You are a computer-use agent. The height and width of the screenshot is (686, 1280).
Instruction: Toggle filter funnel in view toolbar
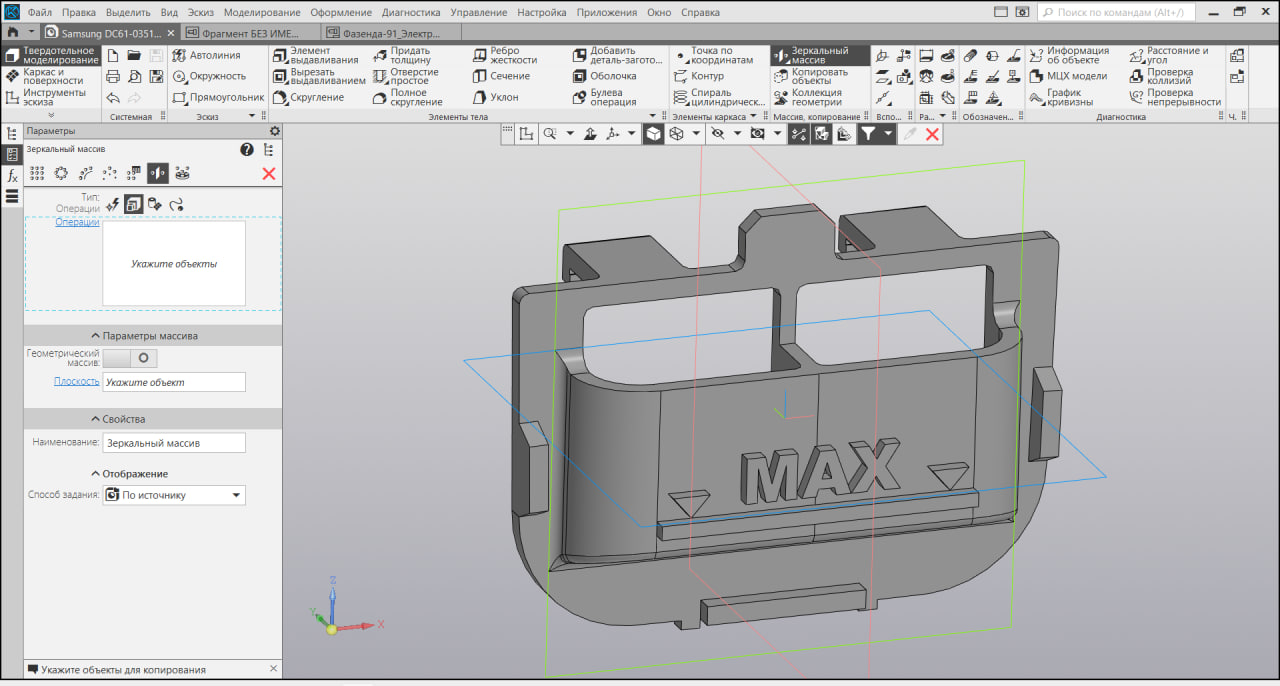[x=868, y=133]
